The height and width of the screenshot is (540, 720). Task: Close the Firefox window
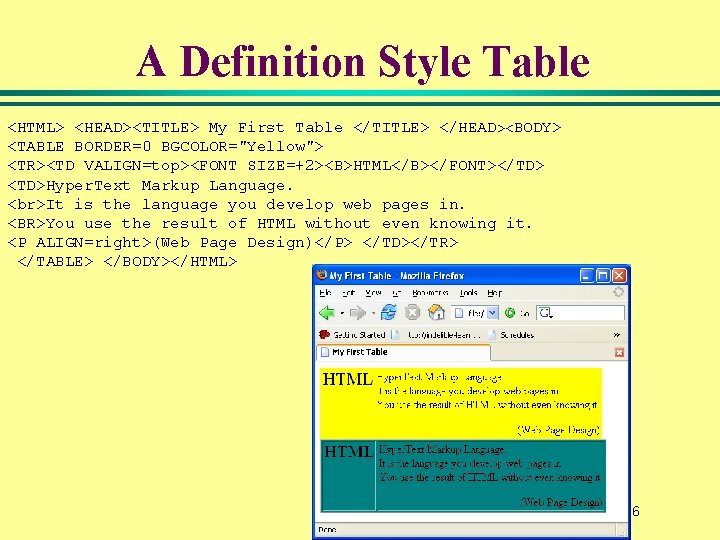619,276
